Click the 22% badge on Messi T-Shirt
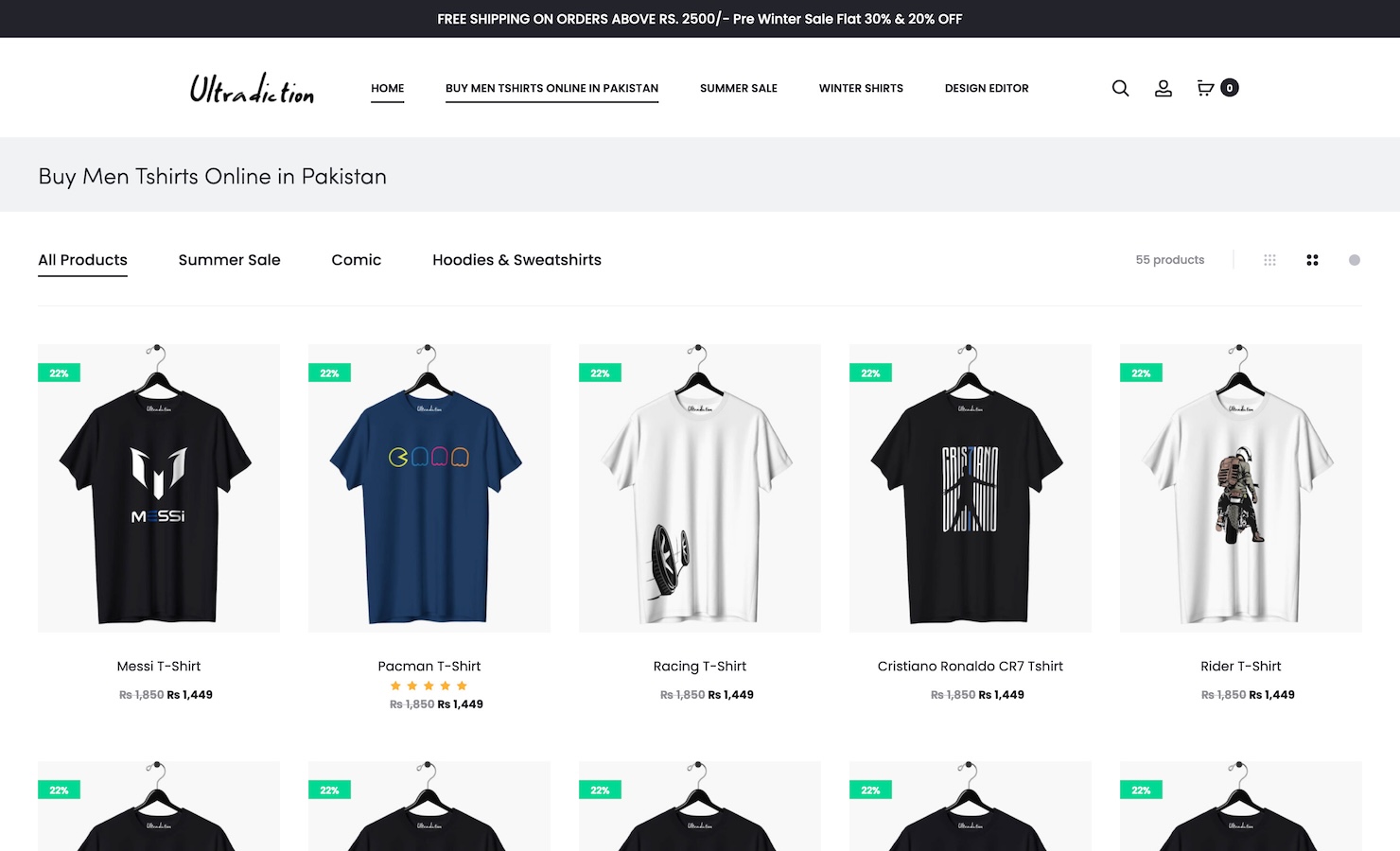 (x=59, y=373)
